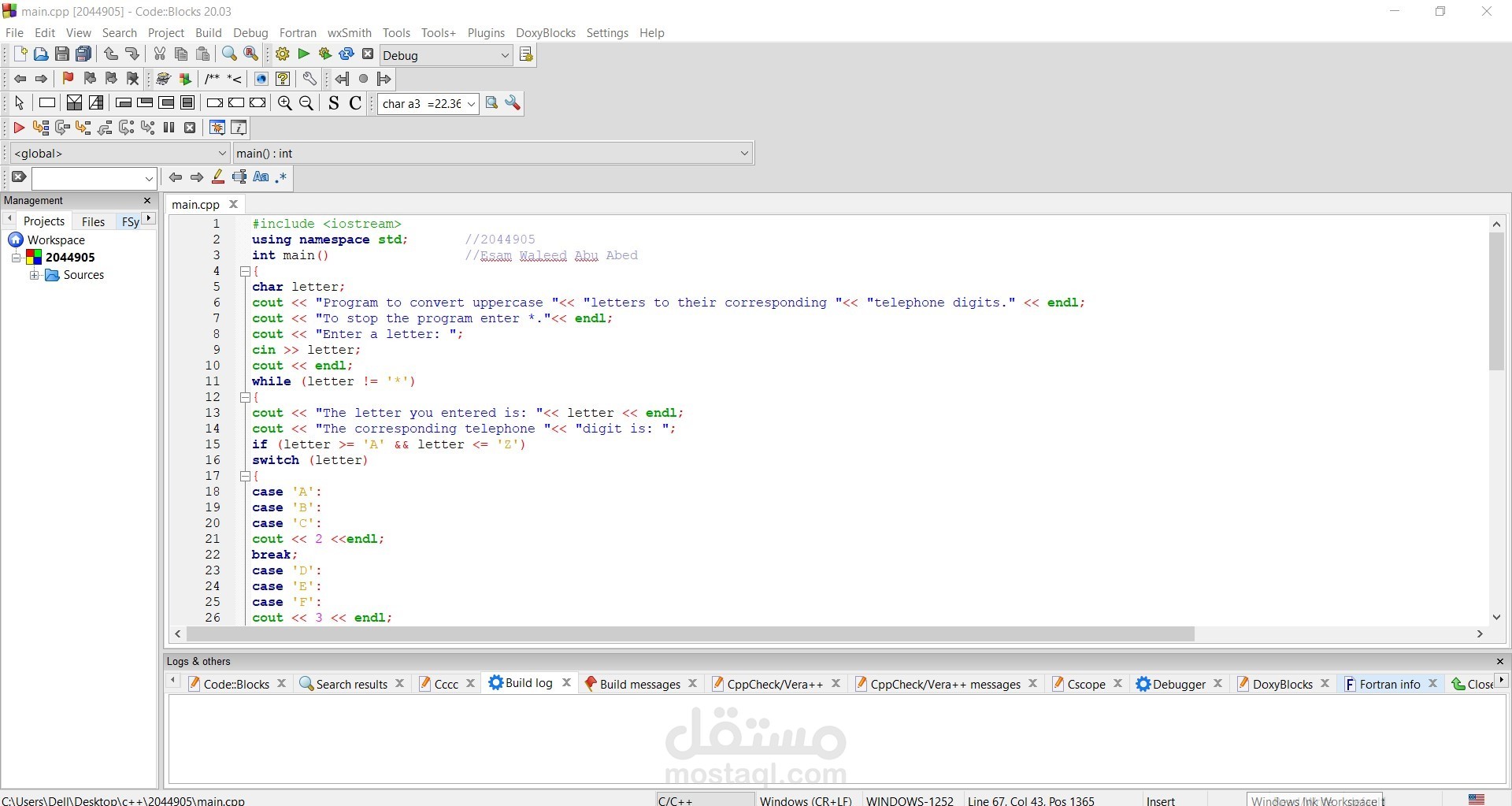Image resolution: width=1512 pixels, height=806 pixels.
Task: Cut selection using the scissors icon
Action: [160, 54]
